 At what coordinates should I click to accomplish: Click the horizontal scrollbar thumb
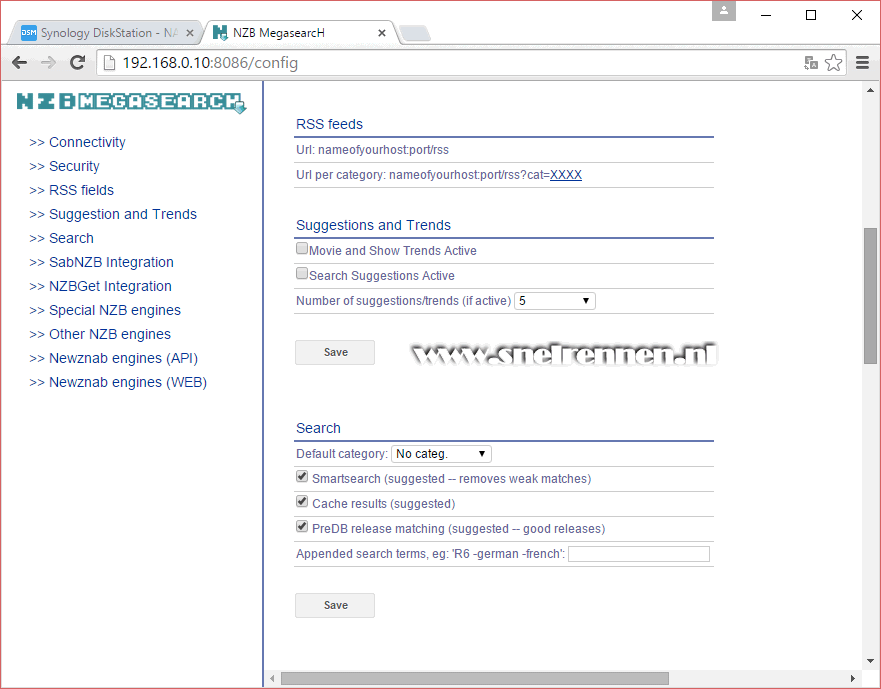475,678
